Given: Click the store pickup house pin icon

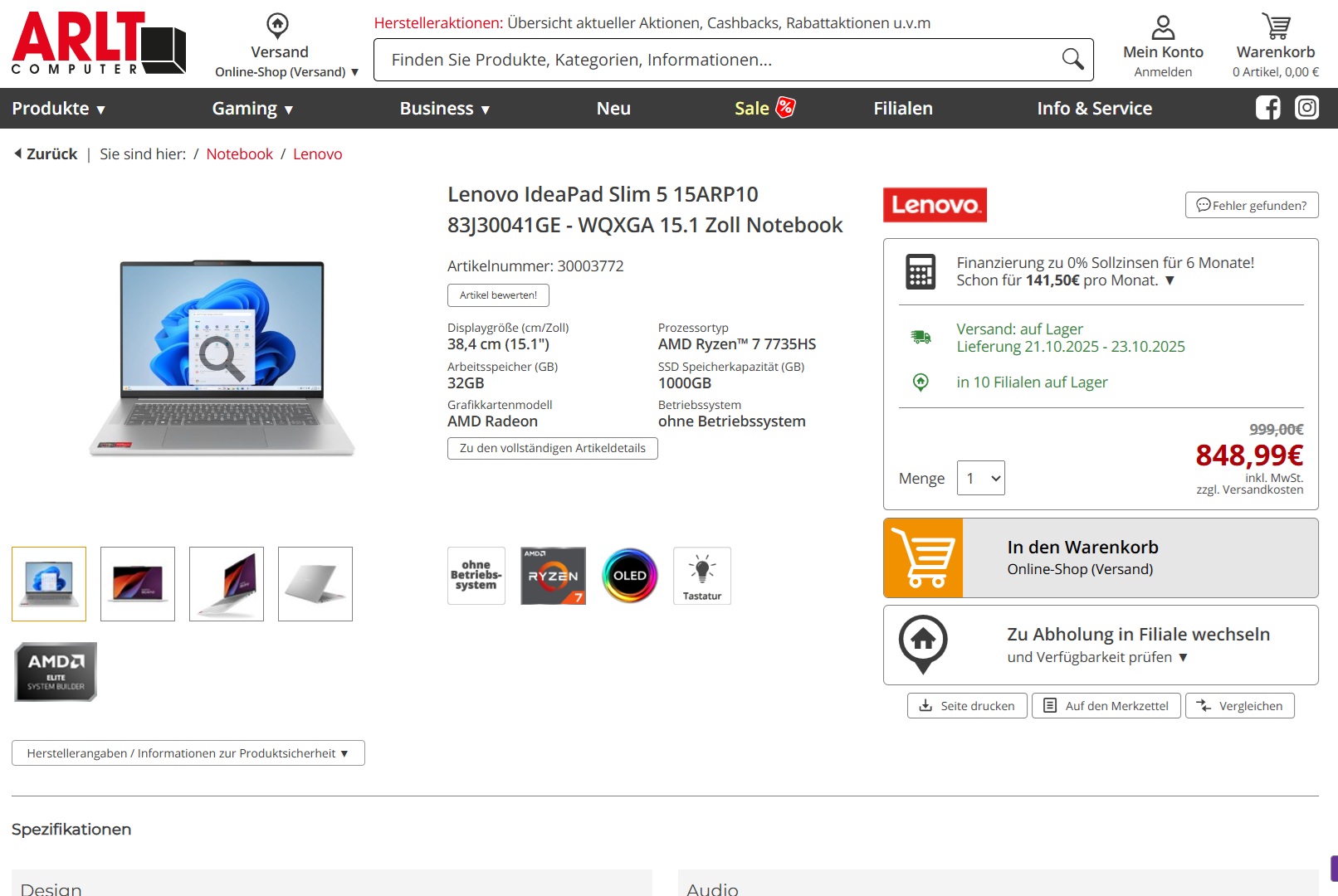Looking at the screenshot, I should pyautogui.click(x=923, y=644).
